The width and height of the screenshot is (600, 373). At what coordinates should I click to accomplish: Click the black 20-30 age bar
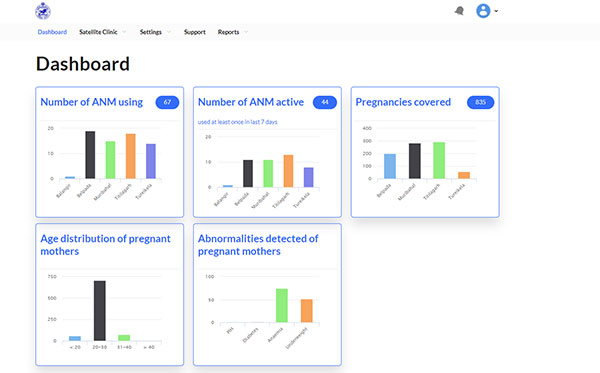click(100, 311)
